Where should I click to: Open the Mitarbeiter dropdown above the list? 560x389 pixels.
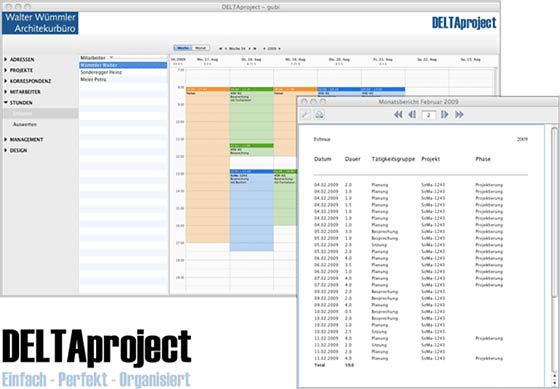[96, 58]
